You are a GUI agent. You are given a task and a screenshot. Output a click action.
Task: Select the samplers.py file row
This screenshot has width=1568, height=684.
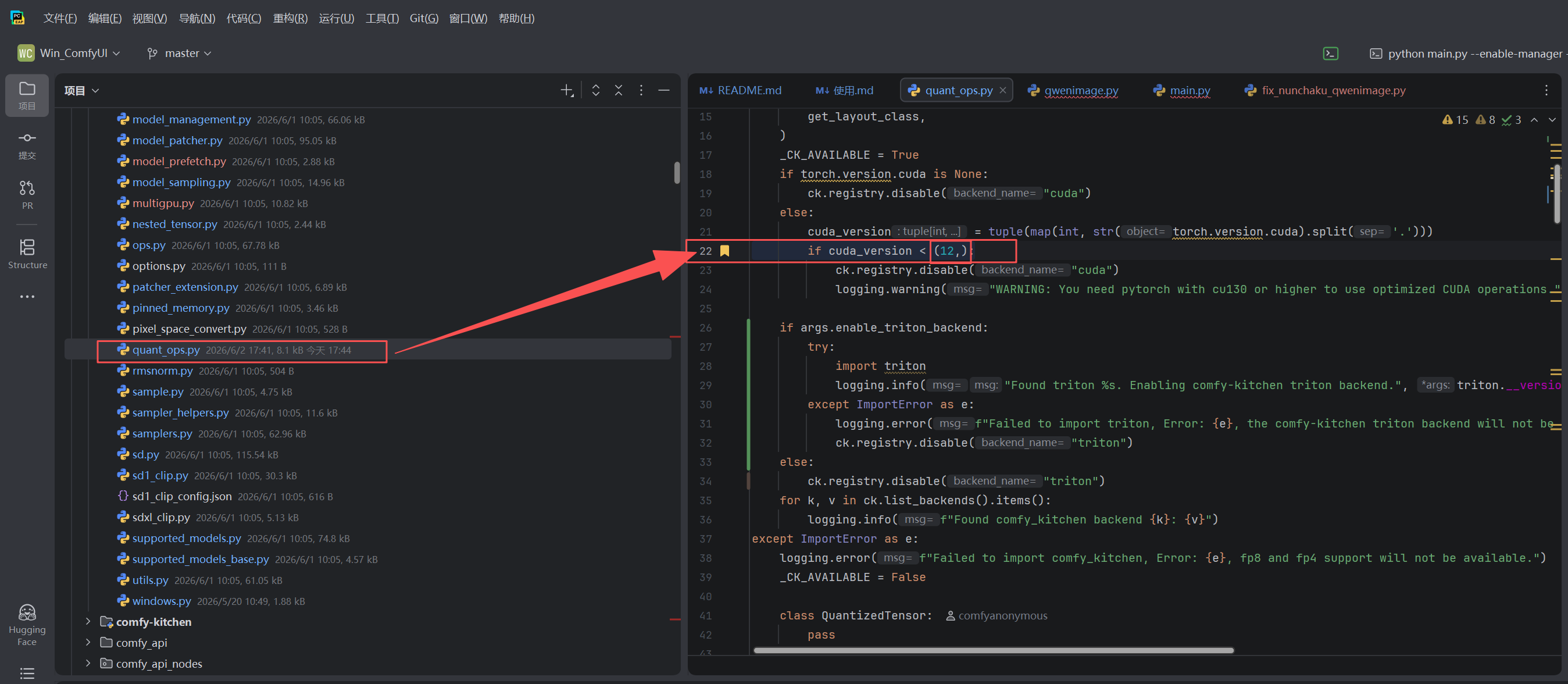pyautogui.click(x=367, y=434)
